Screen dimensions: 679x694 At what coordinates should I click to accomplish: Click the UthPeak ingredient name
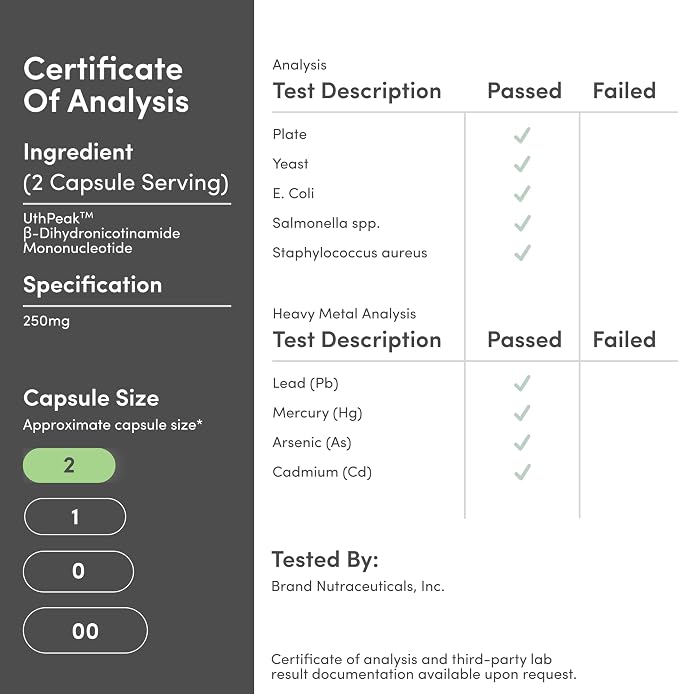tap(58, 218)
